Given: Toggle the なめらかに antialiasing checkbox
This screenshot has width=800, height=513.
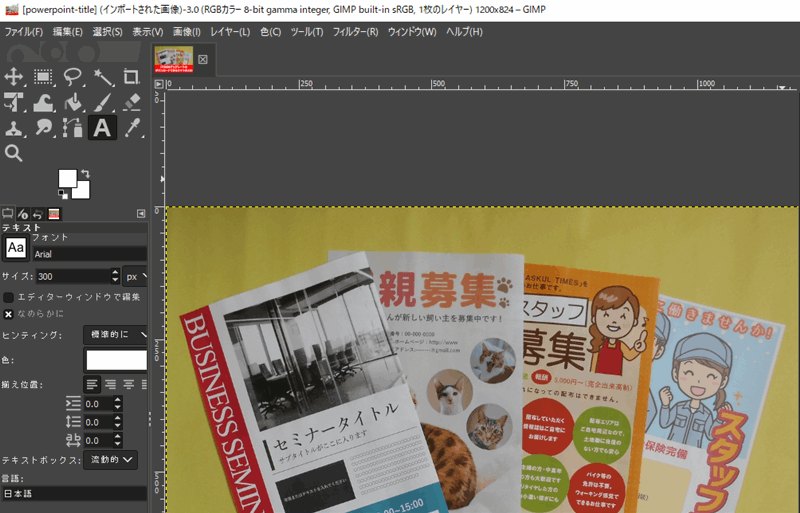Looking at the screenshot, I should [9, 314].
